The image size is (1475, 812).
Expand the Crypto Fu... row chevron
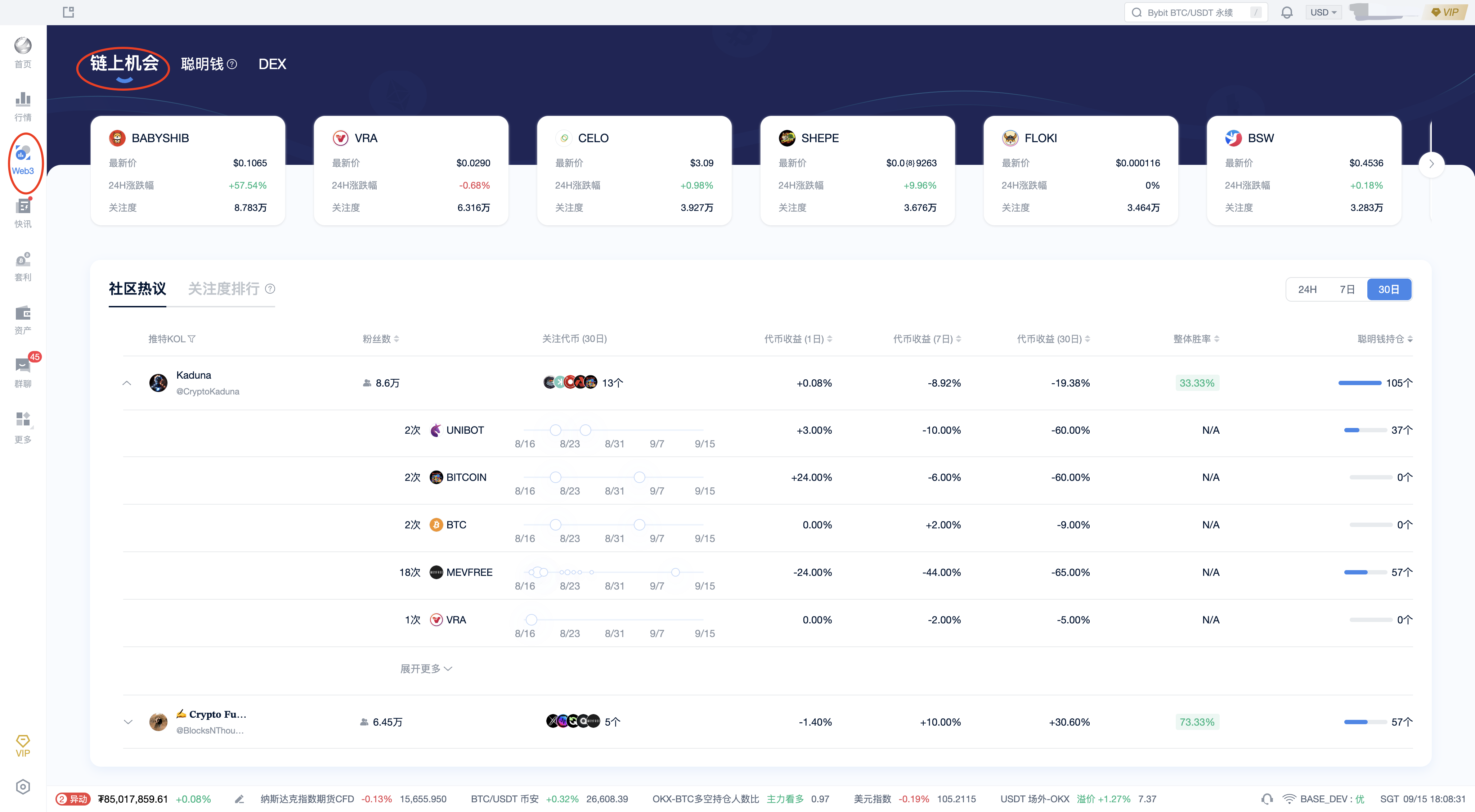[128, 722]
